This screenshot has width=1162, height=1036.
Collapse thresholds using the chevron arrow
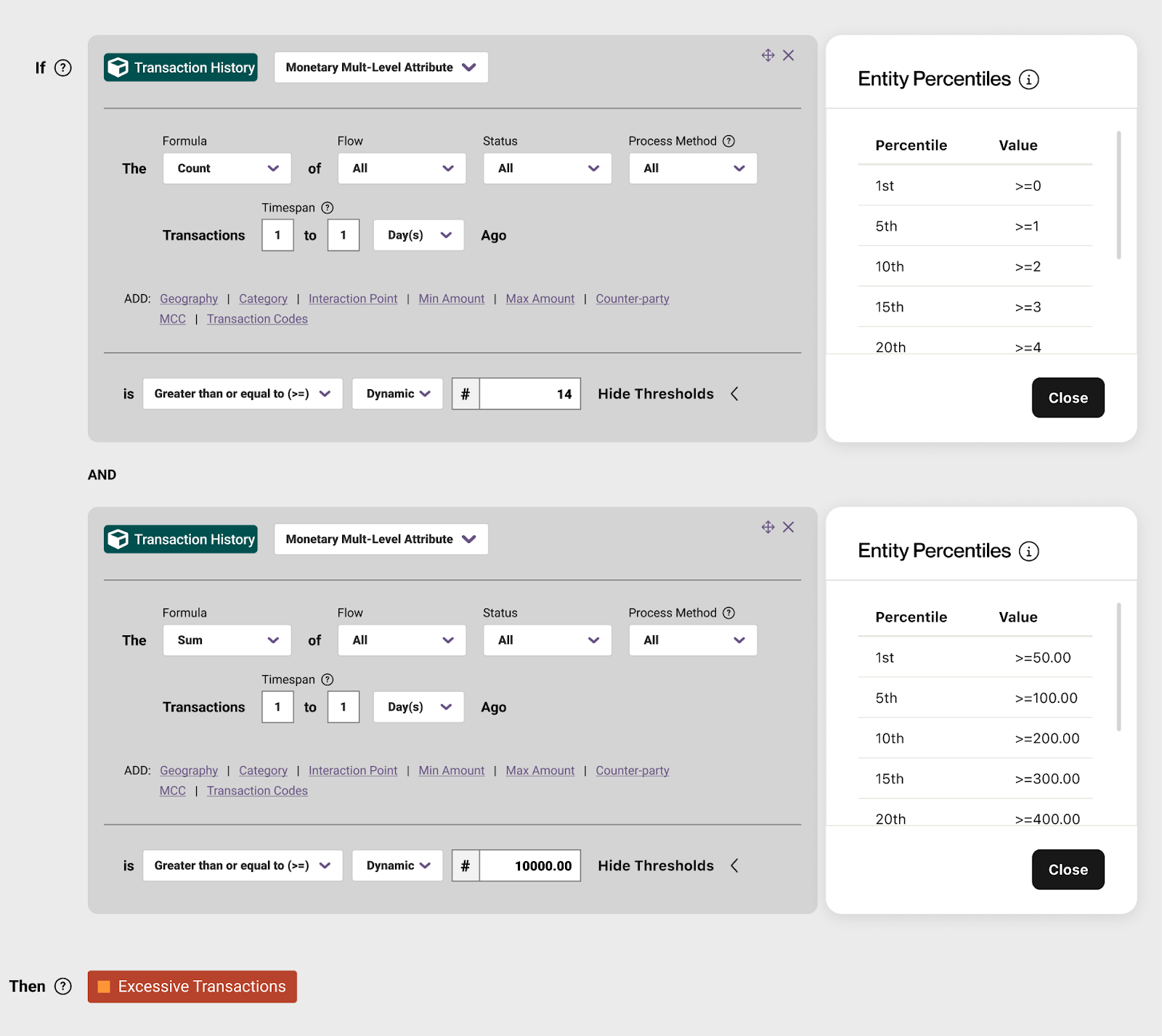(734, 393)
